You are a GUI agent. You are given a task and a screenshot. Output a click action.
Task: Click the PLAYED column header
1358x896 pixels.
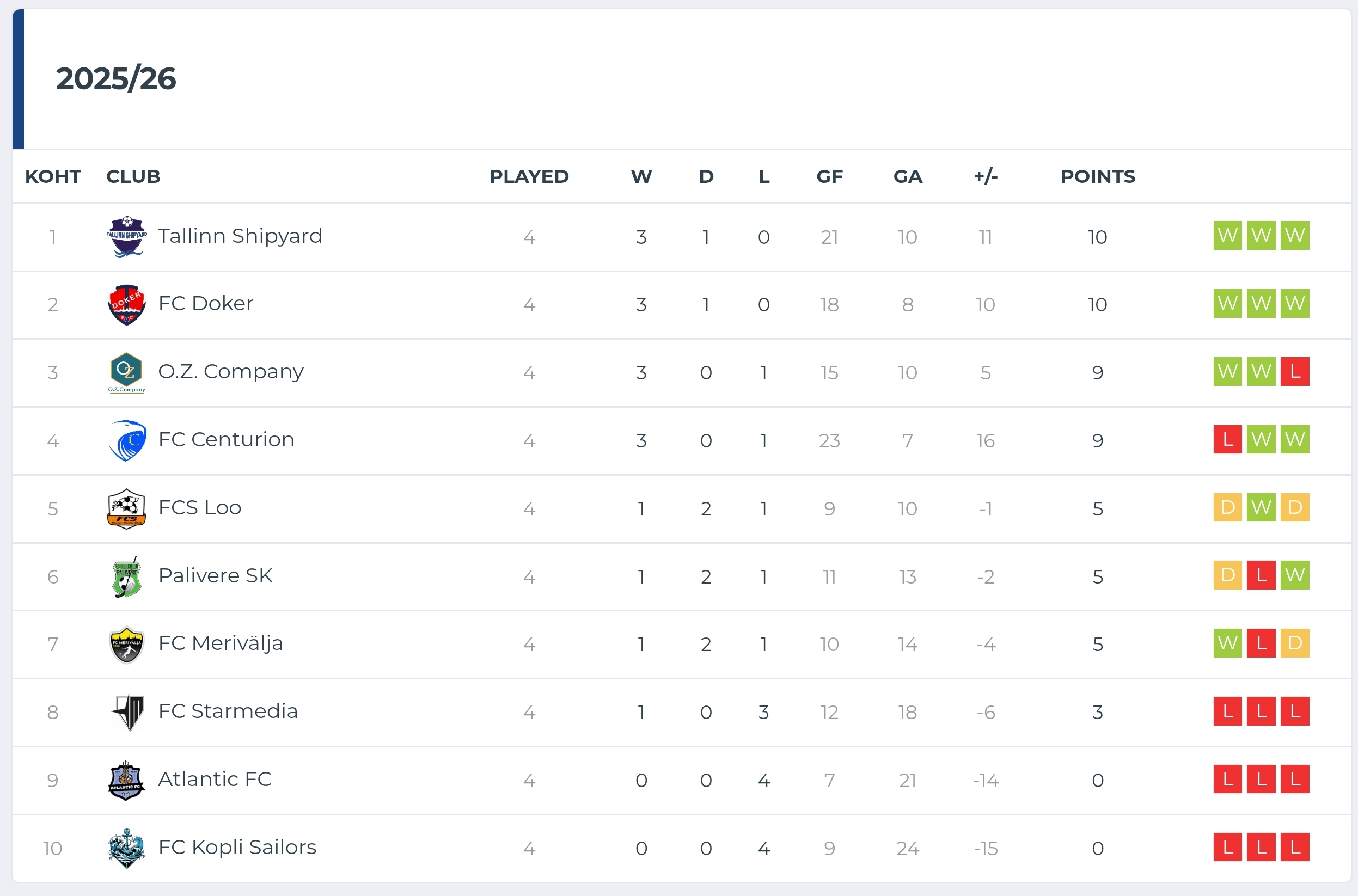(x=529, y=176)
